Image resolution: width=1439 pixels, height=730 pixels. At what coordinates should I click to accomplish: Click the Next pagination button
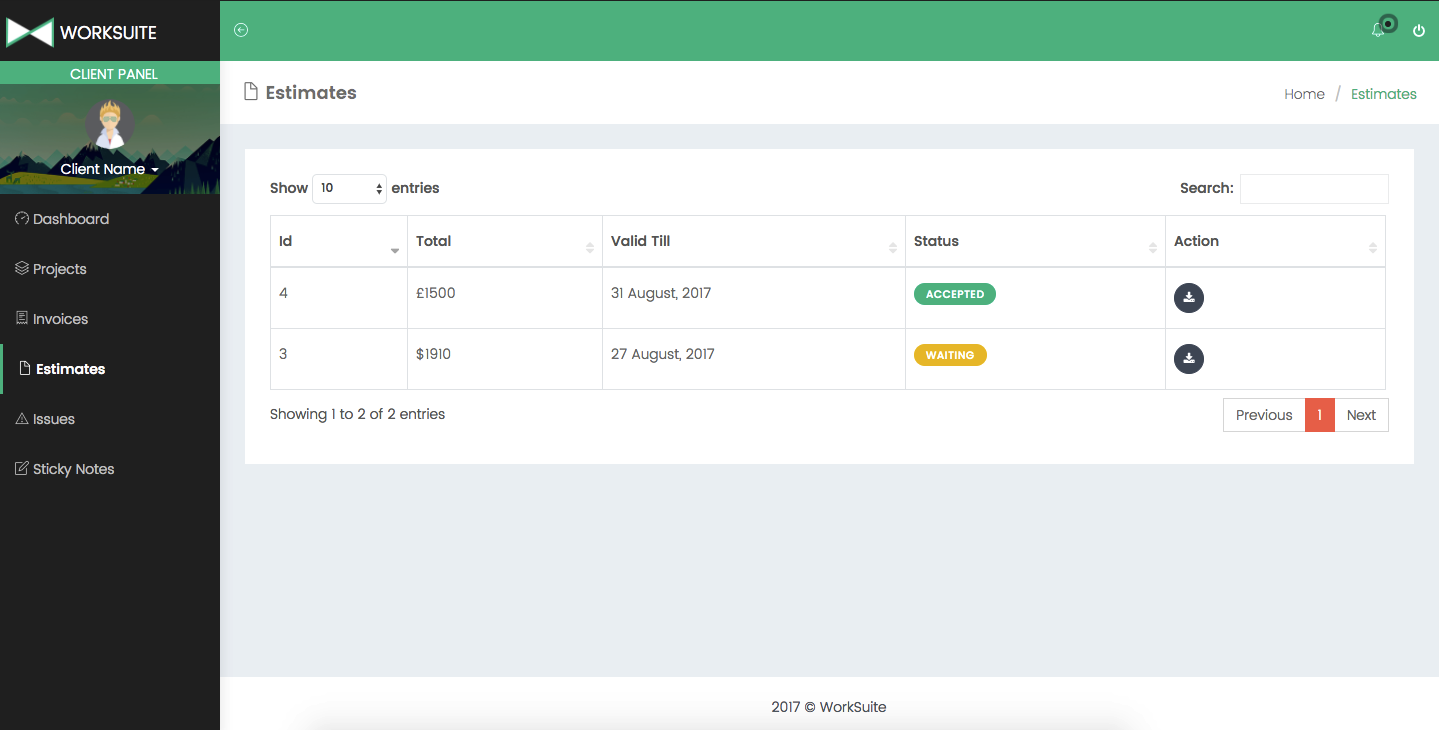[1360, 415]
